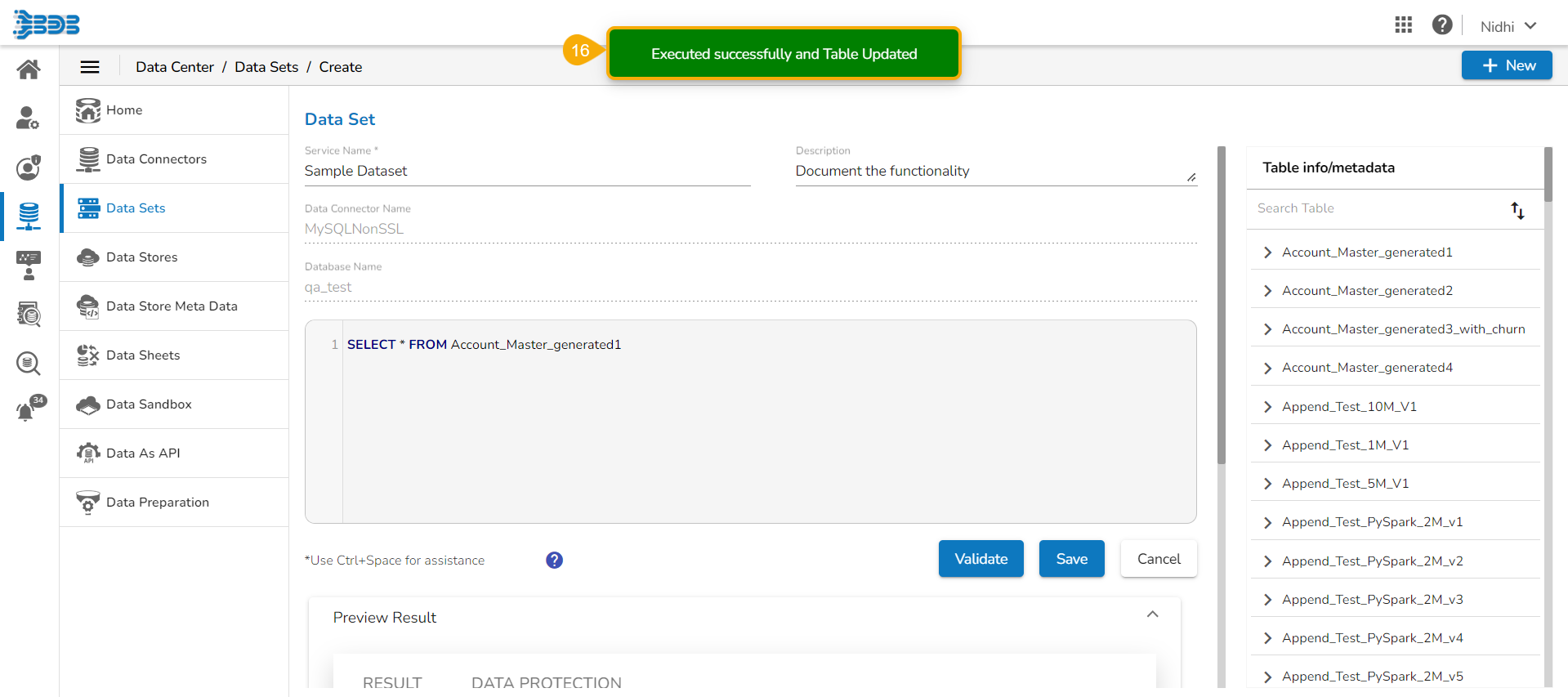Focus the Search Table field
This screenshot has height=697, width=1568.
(1378, 208)
